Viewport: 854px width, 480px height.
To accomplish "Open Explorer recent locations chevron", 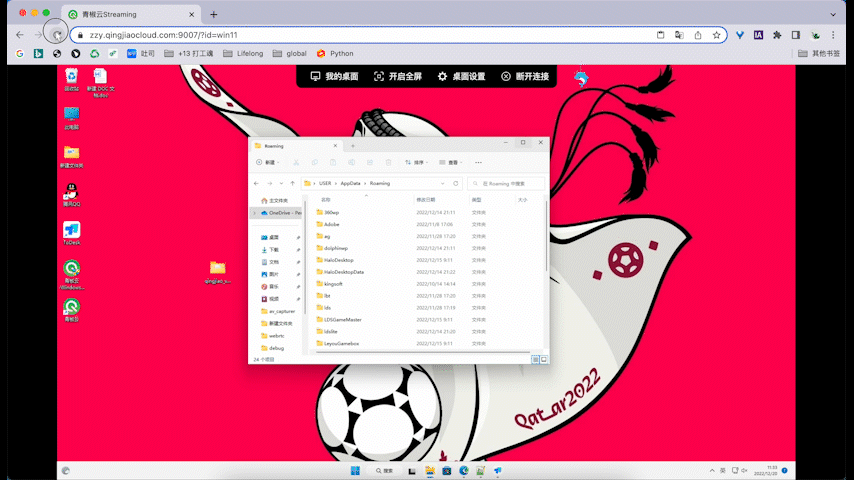I will point(281,184).
